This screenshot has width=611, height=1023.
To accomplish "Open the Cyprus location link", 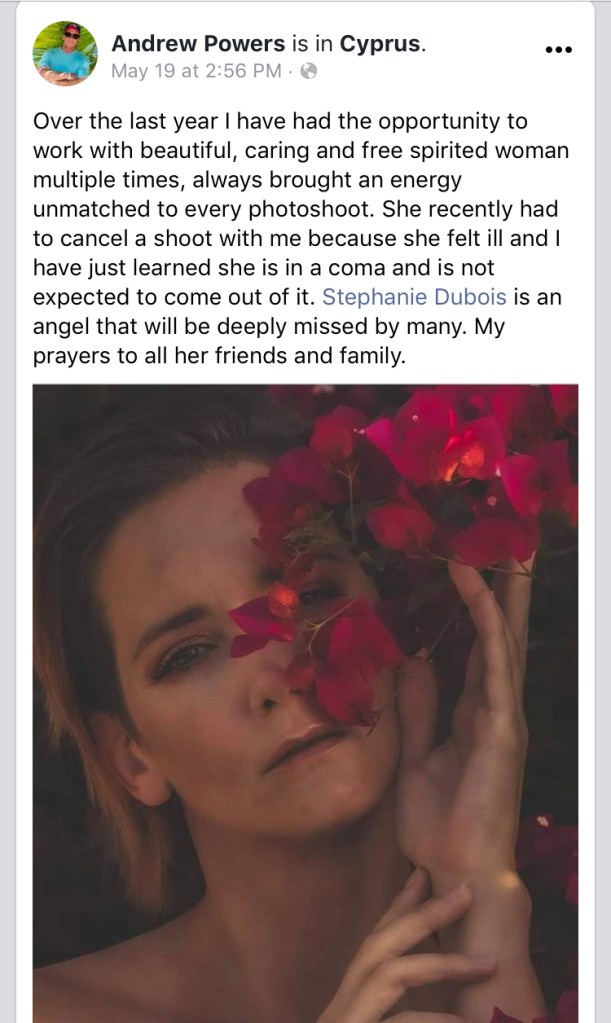I will pos(380,43).
